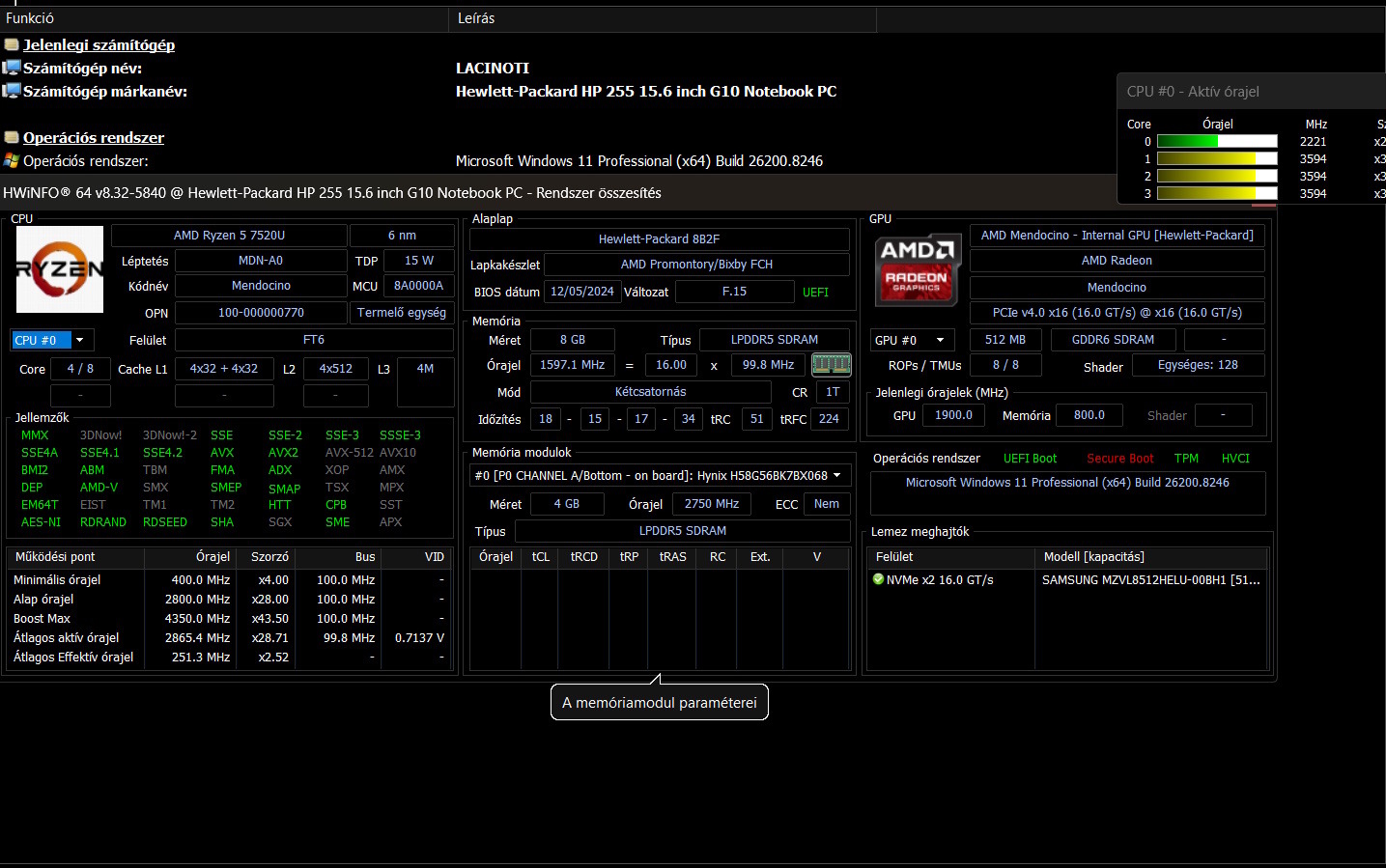1386x868 pixels.
Task: Click the green UEFI label beside BIOS version
Action: tap(815, 293)
